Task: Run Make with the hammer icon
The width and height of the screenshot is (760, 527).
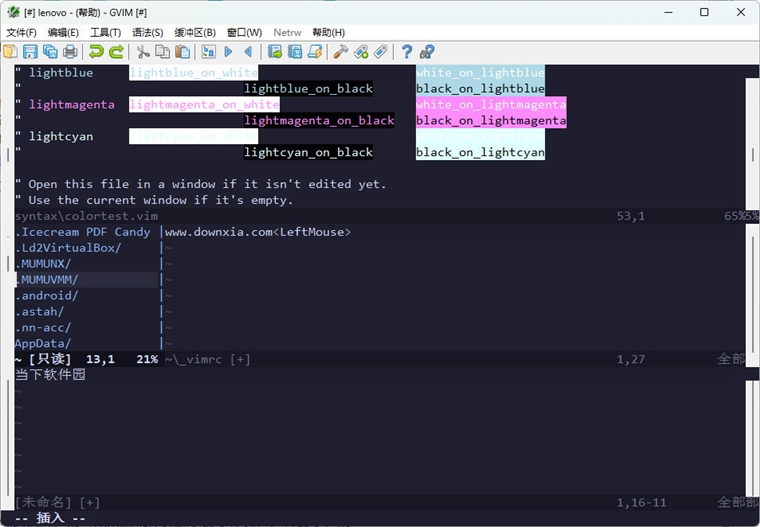Action: [341, 51]
